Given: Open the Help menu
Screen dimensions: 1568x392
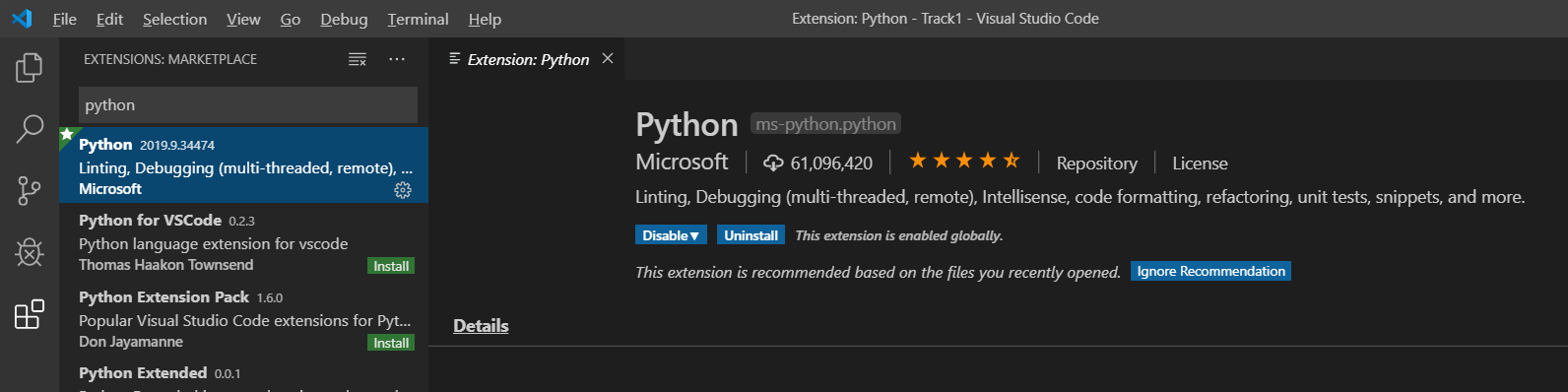Looking at the screenshot, I should pos(485,19).
